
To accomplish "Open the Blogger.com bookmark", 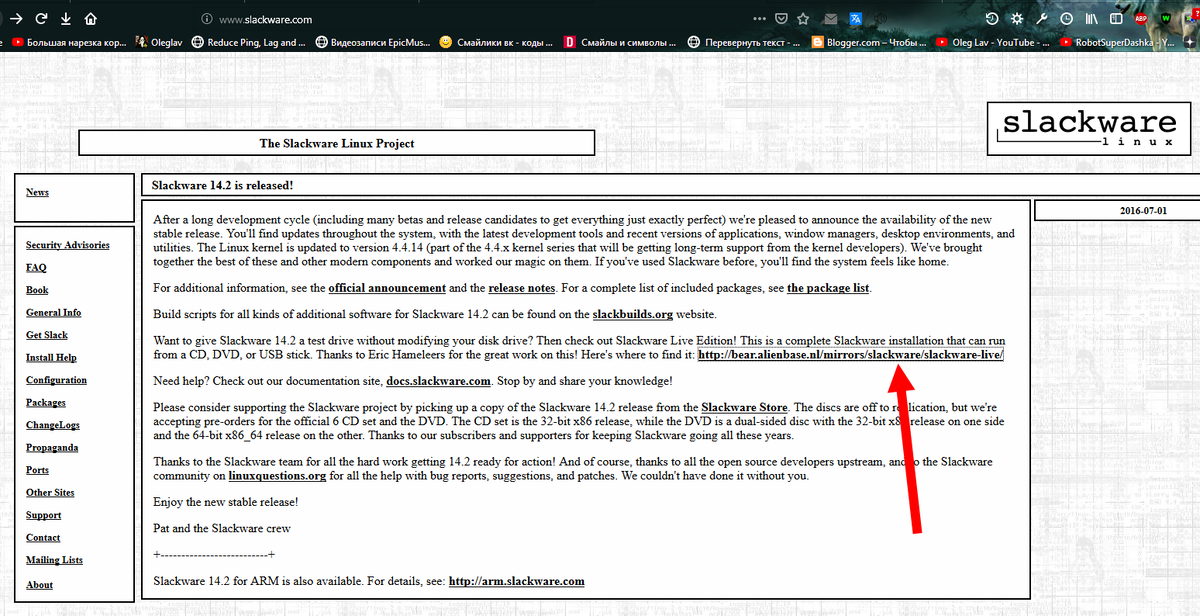I will point(870,43).
